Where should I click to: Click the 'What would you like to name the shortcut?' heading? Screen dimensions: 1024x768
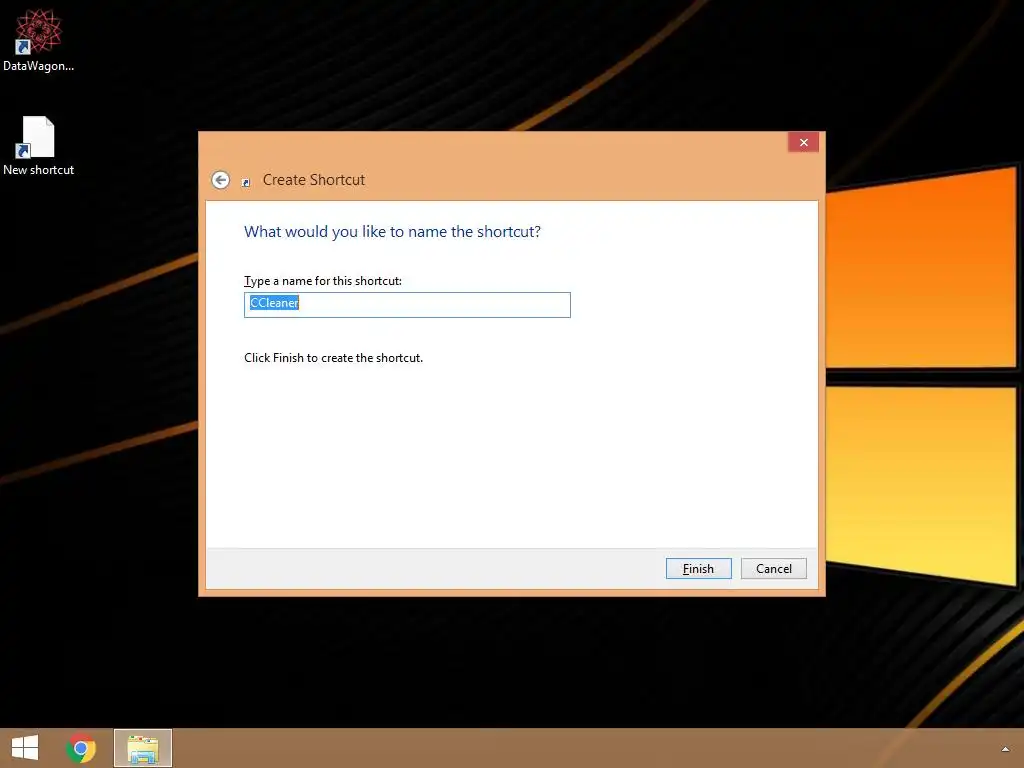[x=392, y=232]
